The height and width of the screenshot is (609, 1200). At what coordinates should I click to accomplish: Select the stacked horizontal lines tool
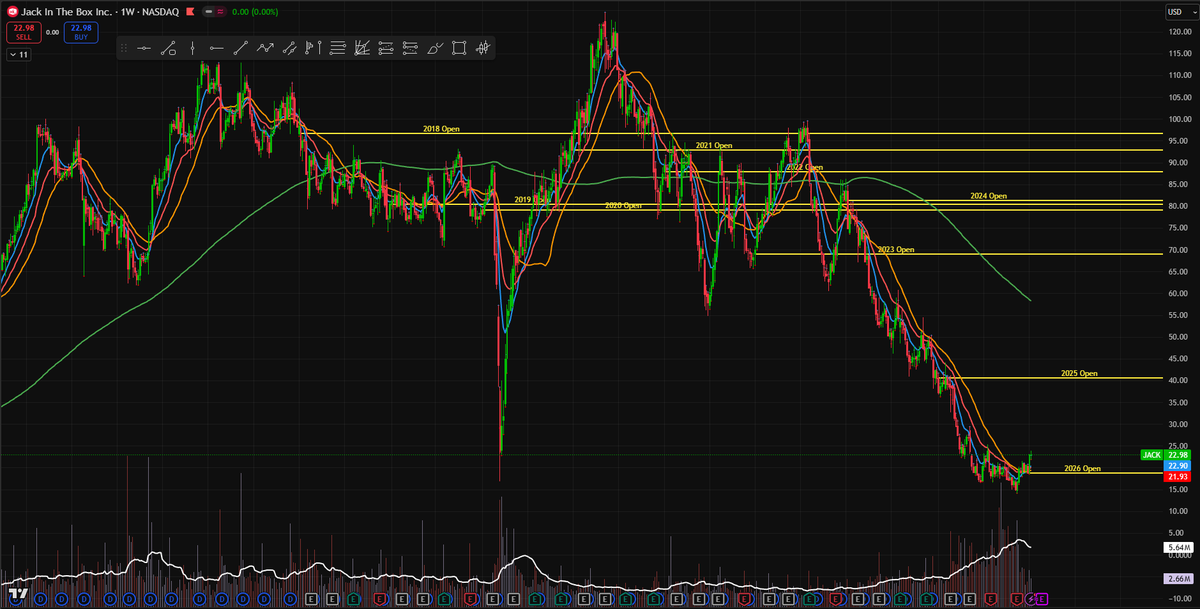click(x=337, y=48)
